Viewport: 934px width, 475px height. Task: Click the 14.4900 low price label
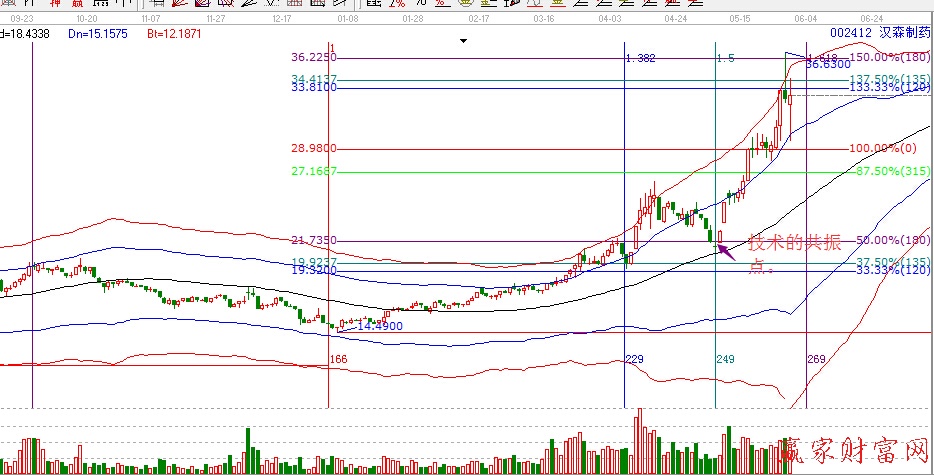(381, 326)
